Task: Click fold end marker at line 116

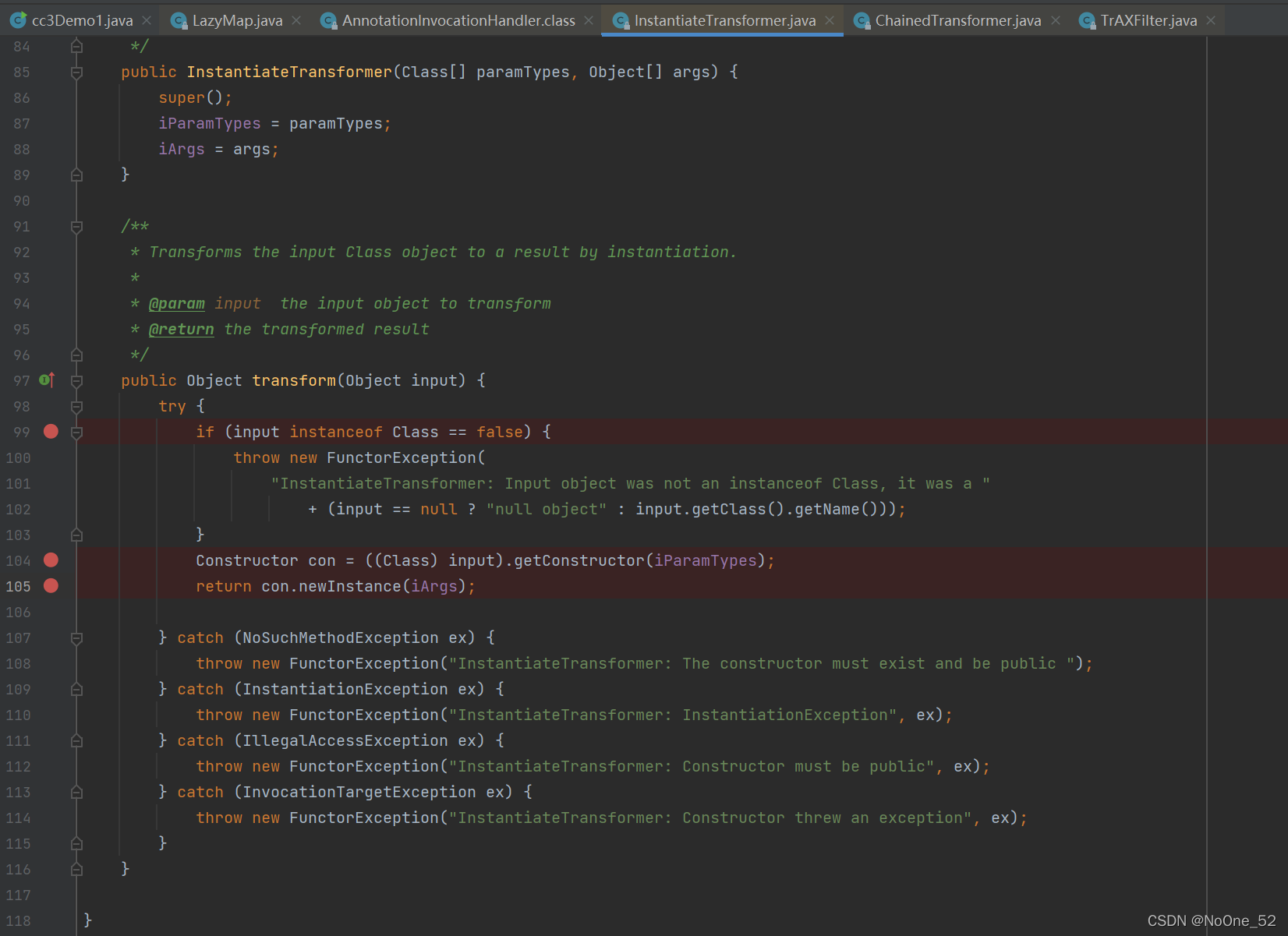Action: coord(76,869)
